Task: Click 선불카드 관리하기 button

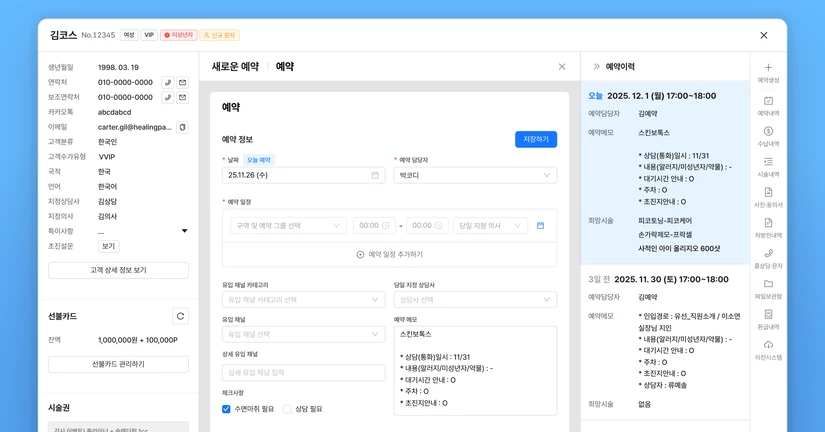Action: 118,364
